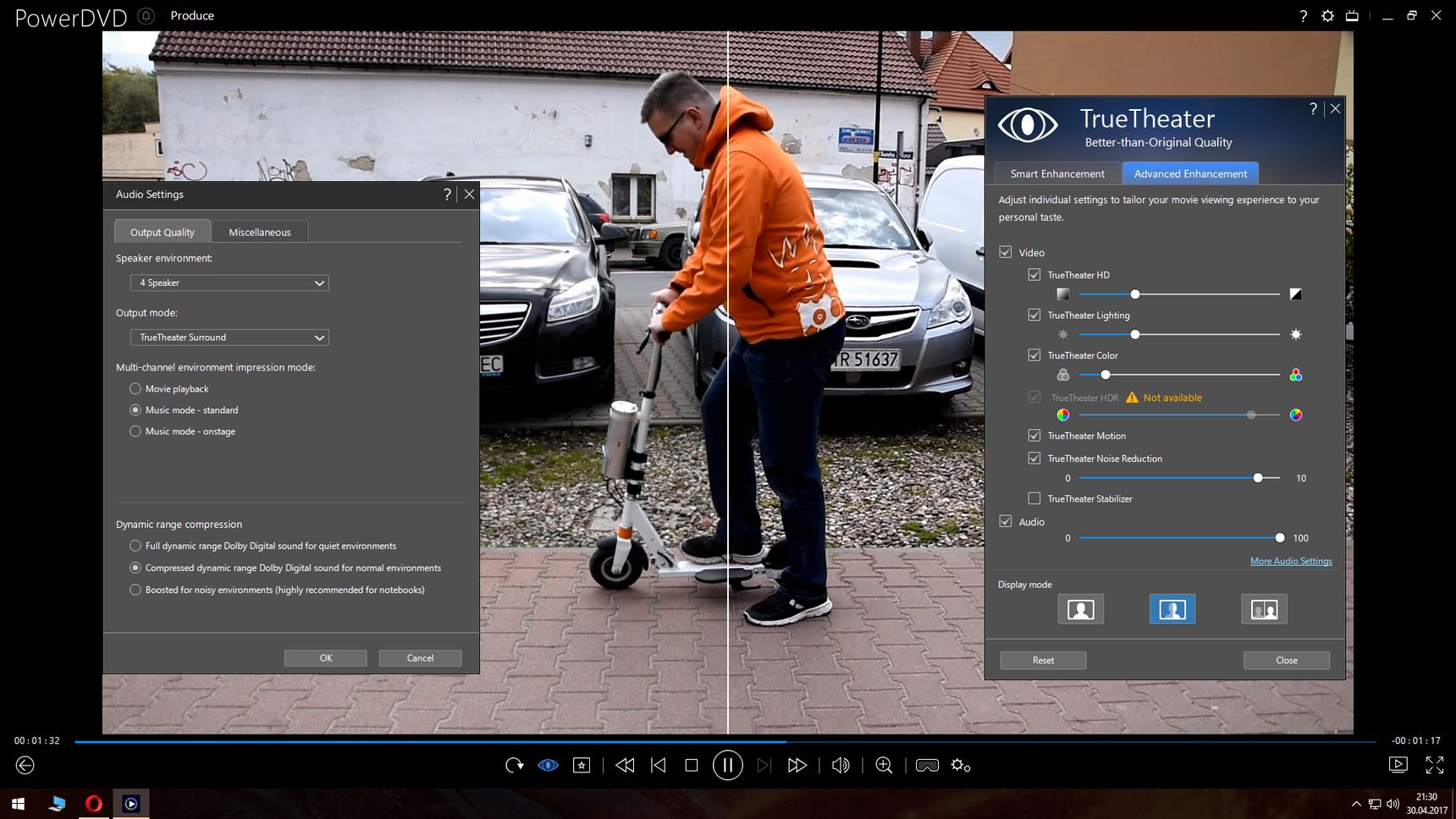The height and width of the screenshot is (819, 1456).
Task: Click the zoom magnifier icon
Action: [884, 765]
